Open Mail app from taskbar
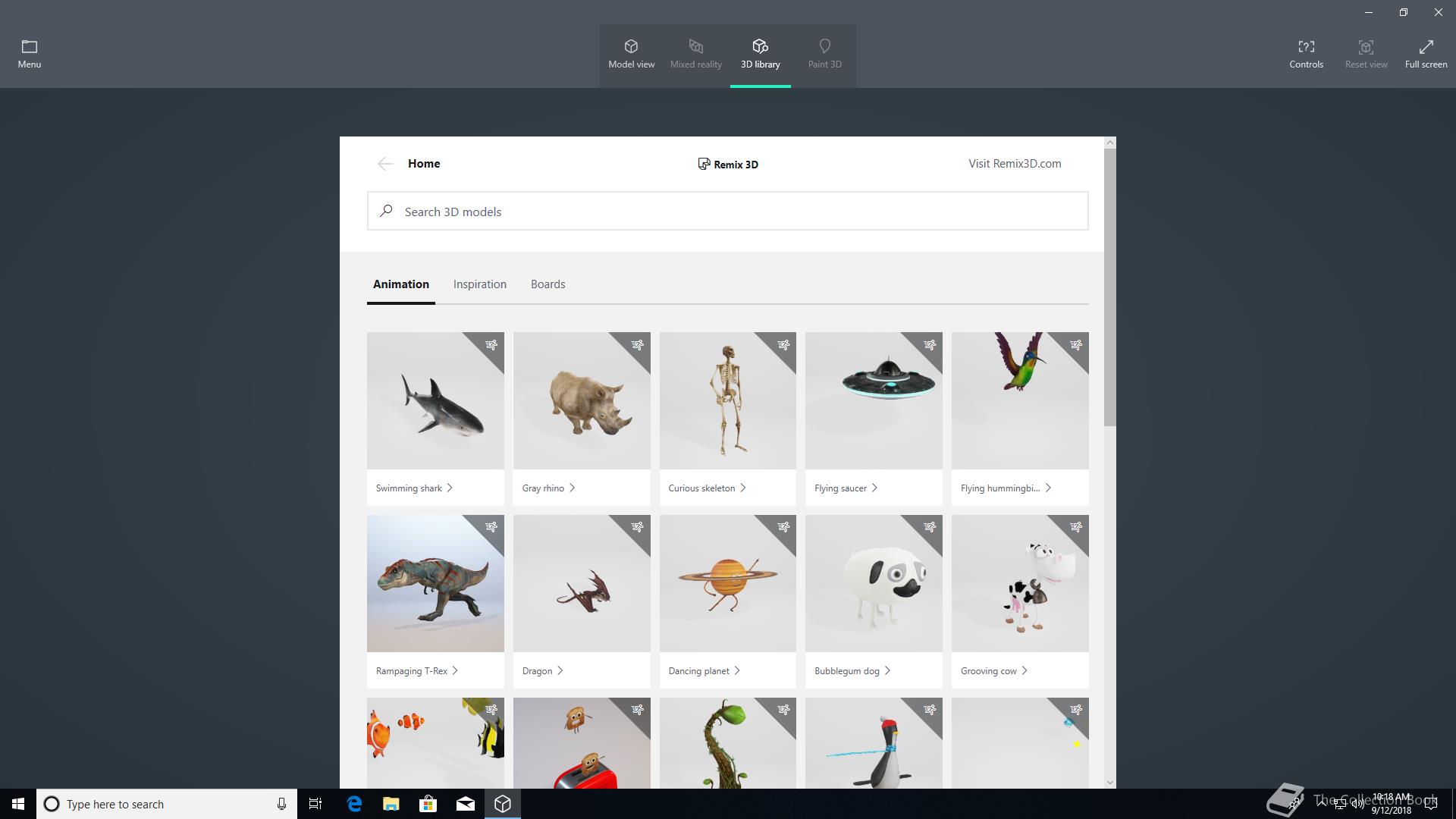The height and width of the screenshot is (819, 1456). [x=465, y=804]
